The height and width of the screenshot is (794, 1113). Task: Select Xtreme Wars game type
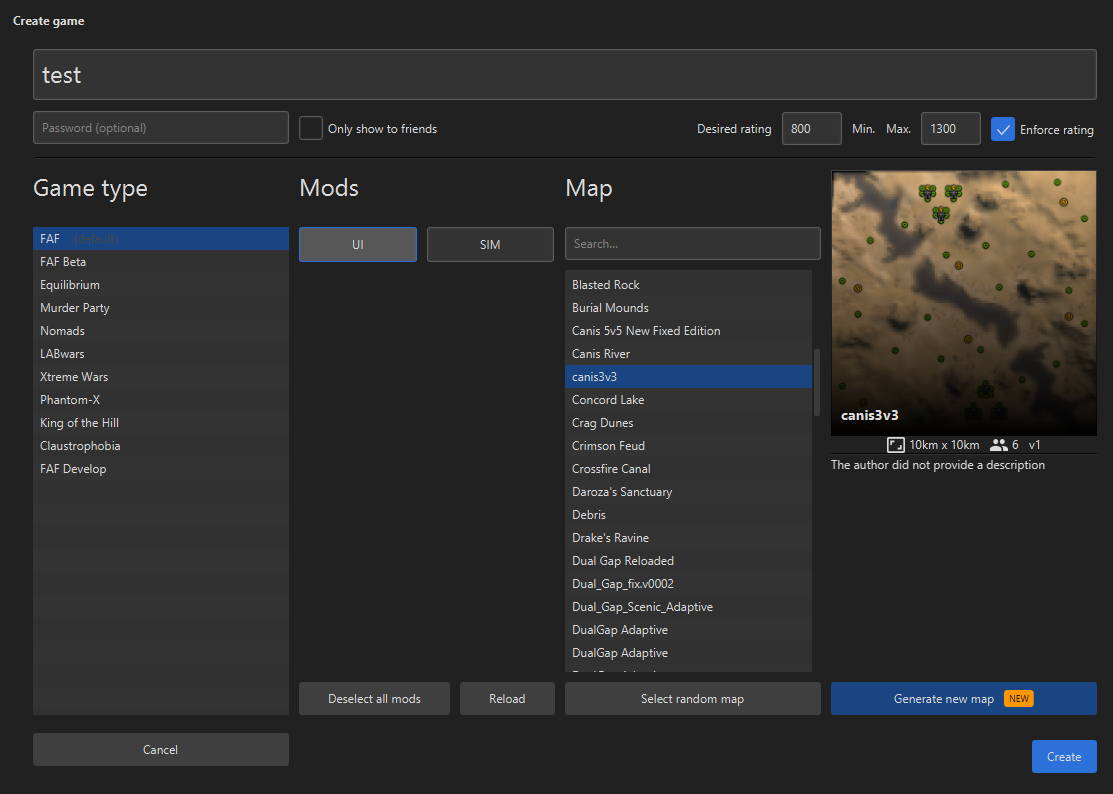[x=160, y=377]
